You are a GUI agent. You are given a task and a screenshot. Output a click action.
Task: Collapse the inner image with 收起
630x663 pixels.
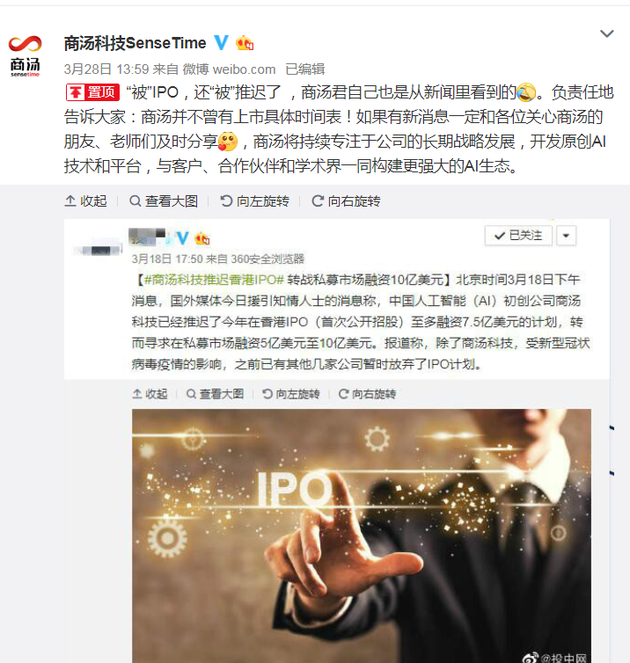pos(150,394)
